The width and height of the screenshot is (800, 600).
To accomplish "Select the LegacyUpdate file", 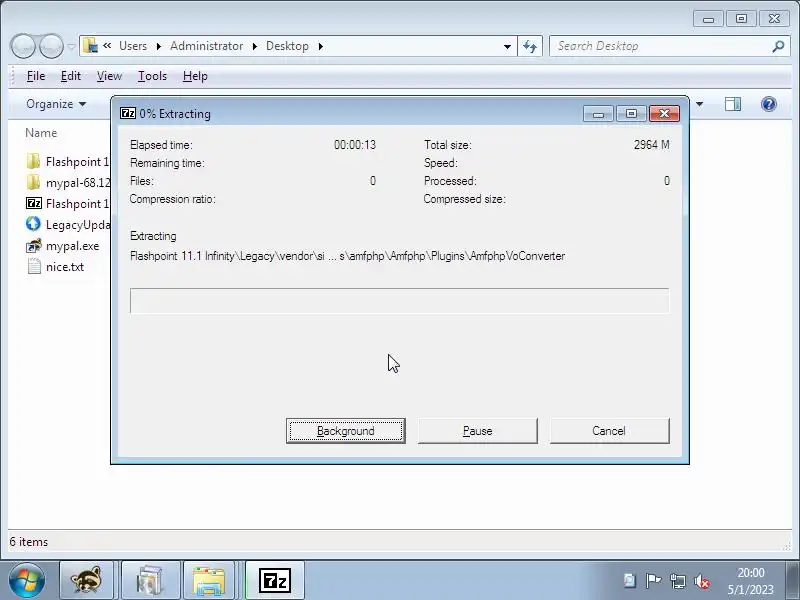I will tap(67, 224).
